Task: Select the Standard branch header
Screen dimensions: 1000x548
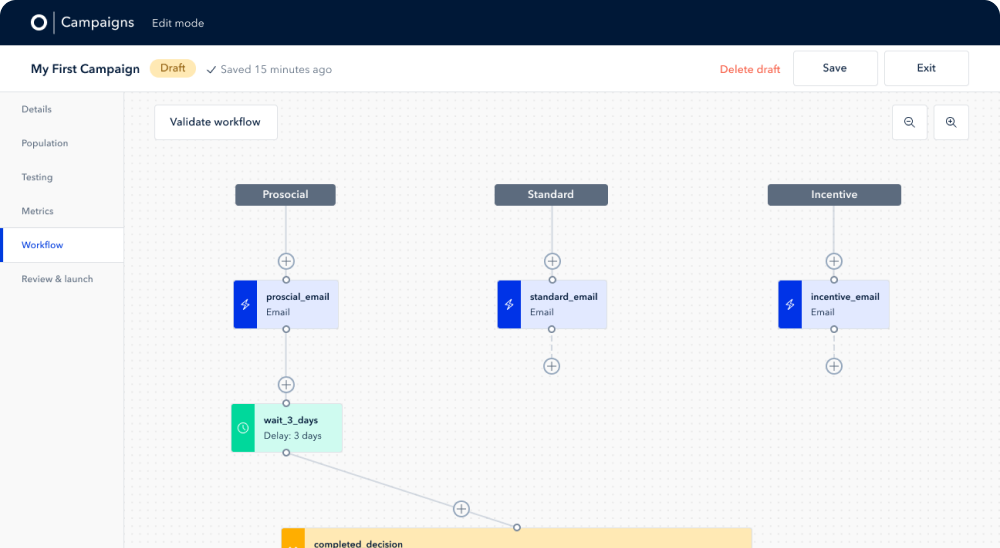Action: point(551,195)
